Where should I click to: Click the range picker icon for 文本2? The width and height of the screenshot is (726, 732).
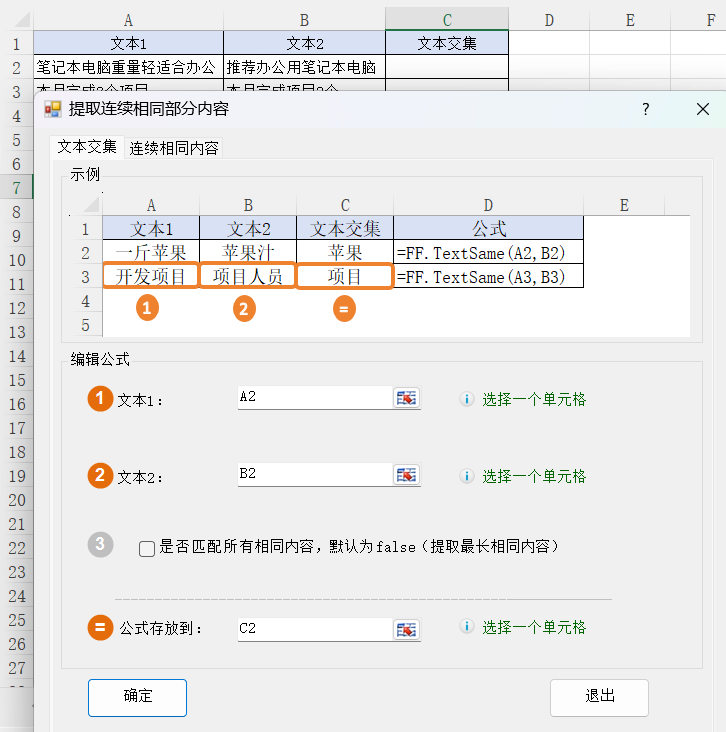[x=406, y=475]
